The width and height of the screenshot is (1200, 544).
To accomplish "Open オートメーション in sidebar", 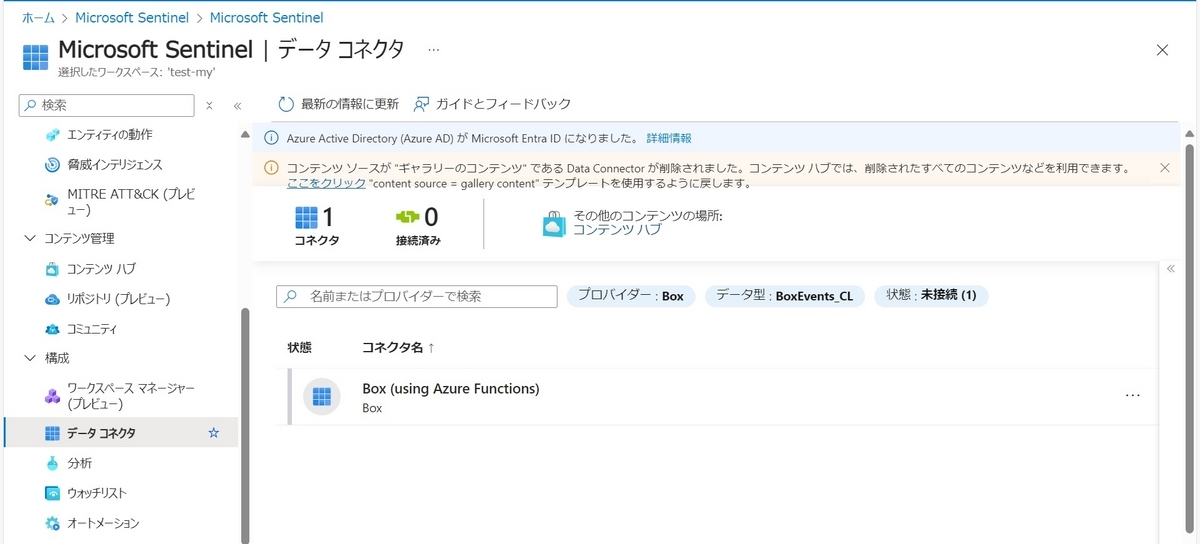I will (x=103, y=523).
